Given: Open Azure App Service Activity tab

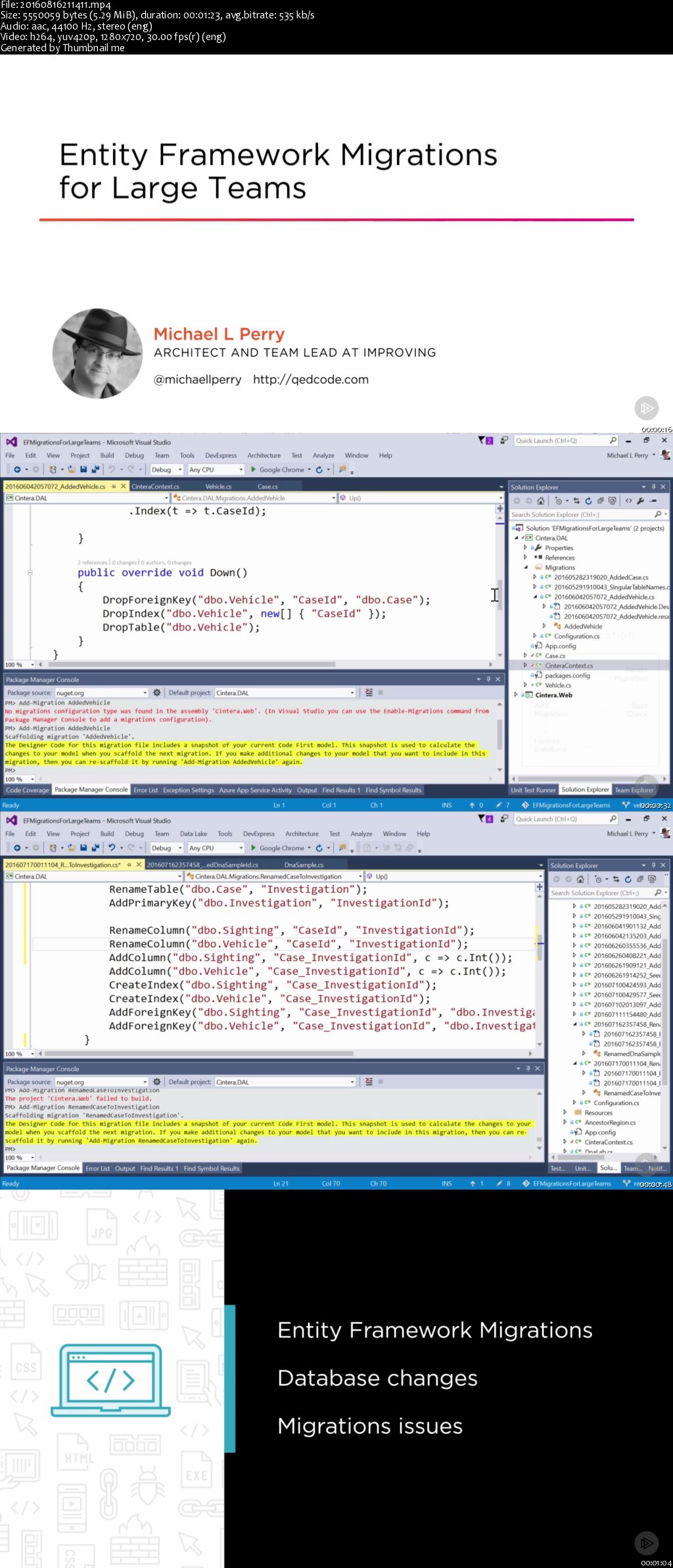Looking at the screenshot, I should (x=256, y=790).
